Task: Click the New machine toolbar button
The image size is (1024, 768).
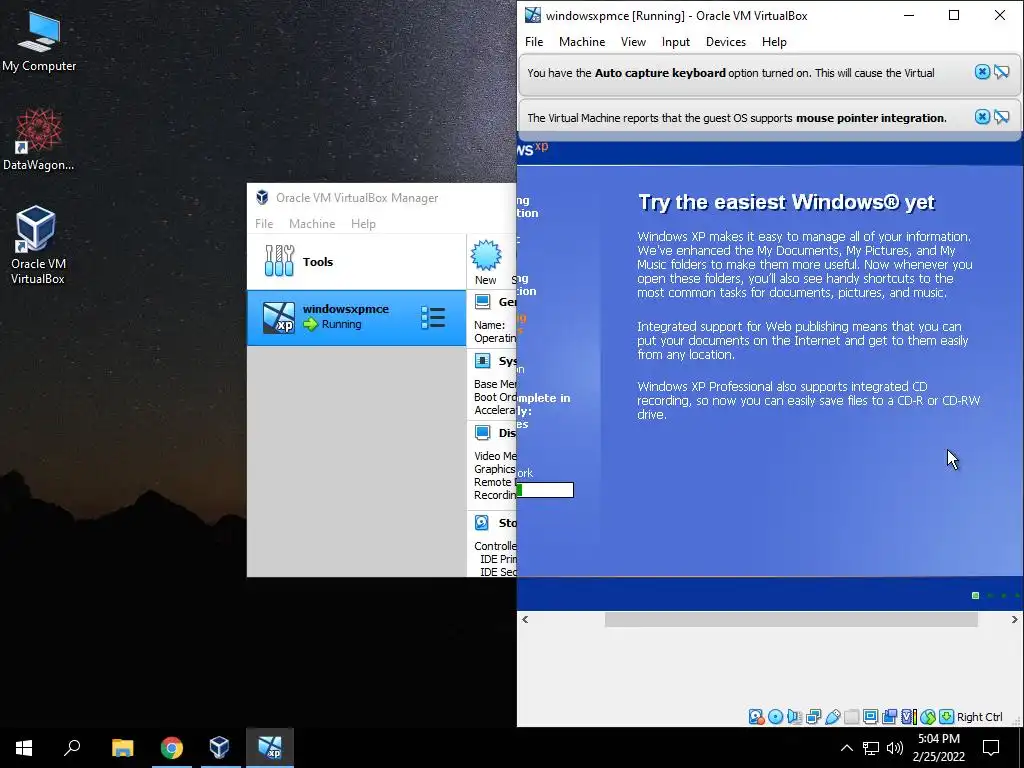Action: tap(486, 263)
